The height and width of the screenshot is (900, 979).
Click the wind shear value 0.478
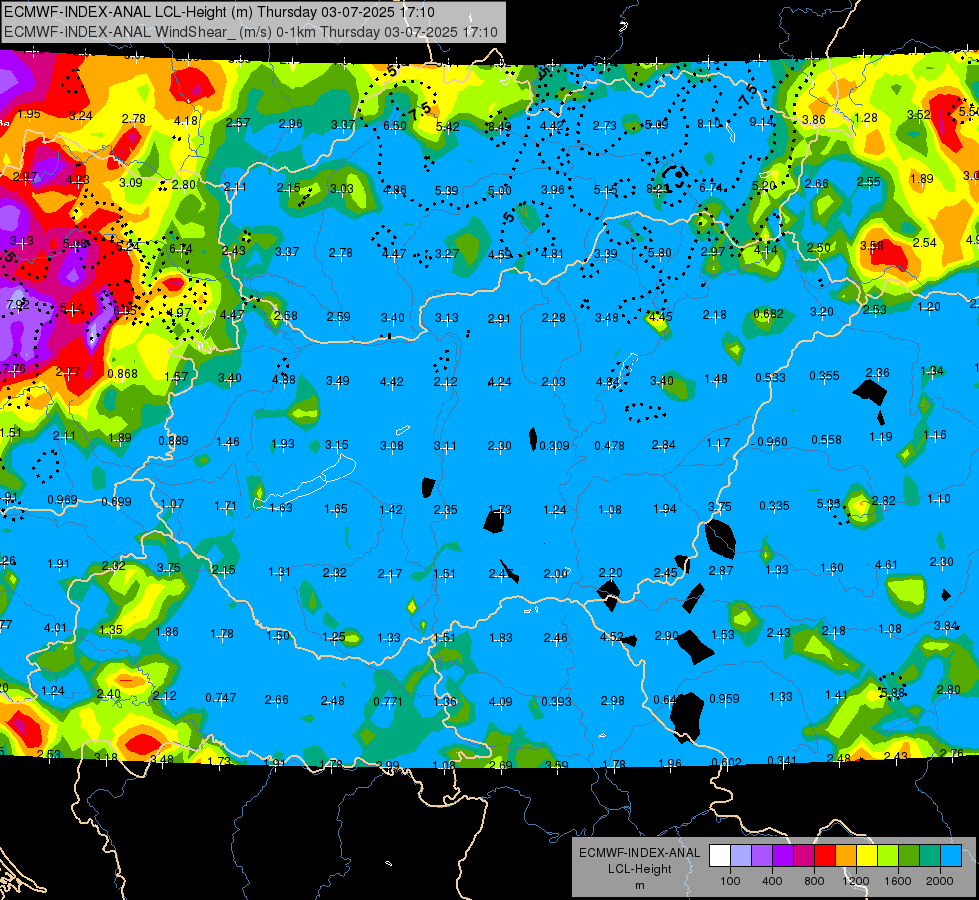pos(609,446)
